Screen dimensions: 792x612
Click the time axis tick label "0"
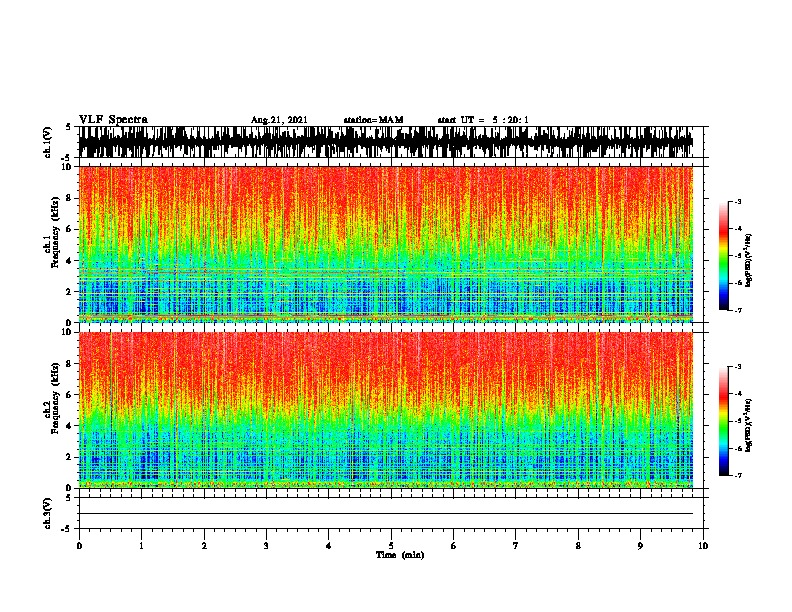pyautogui.click(x=79, y=545)
